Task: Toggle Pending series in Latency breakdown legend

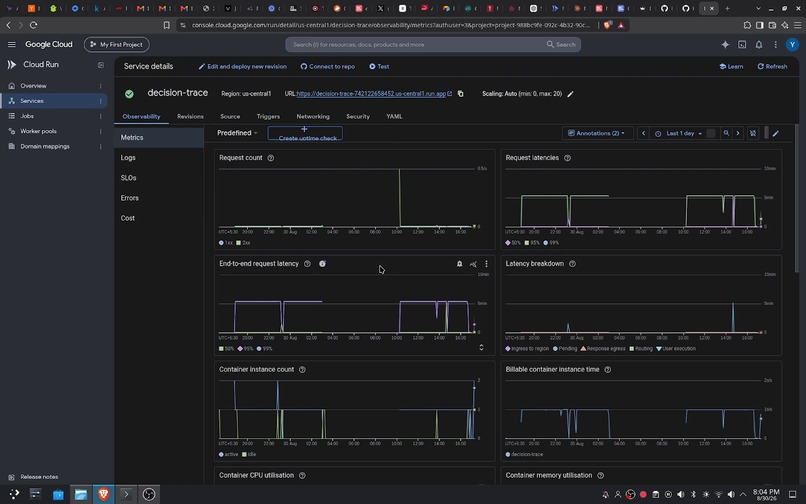Action: click(565, 349)
